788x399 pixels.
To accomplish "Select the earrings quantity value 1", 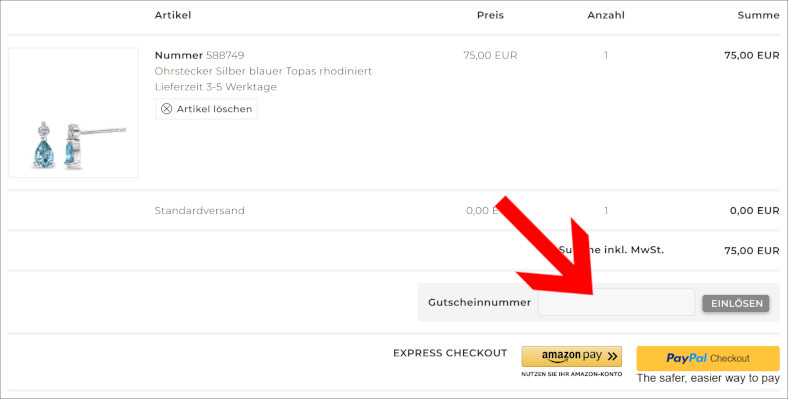I will pos(606,55).
